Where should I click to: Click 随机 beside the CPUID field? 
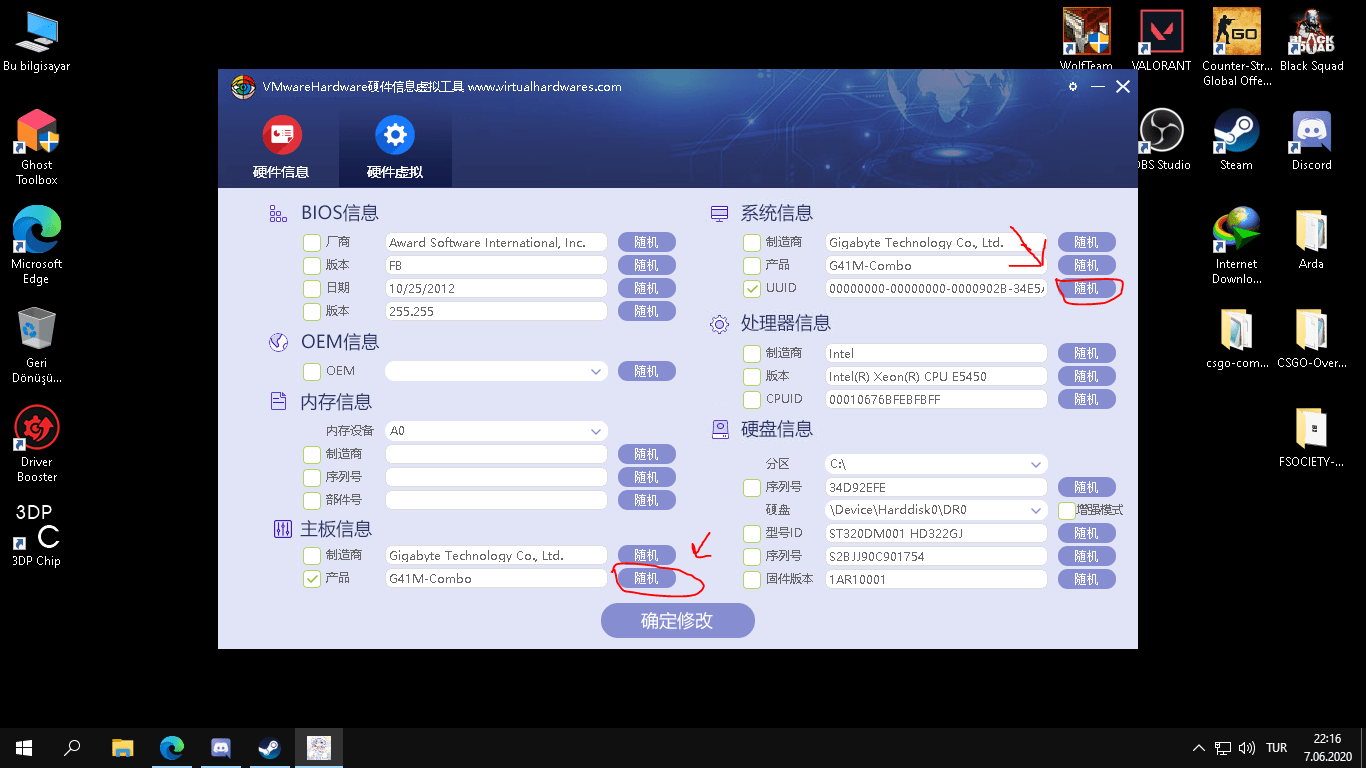[x=1086, y=399]
